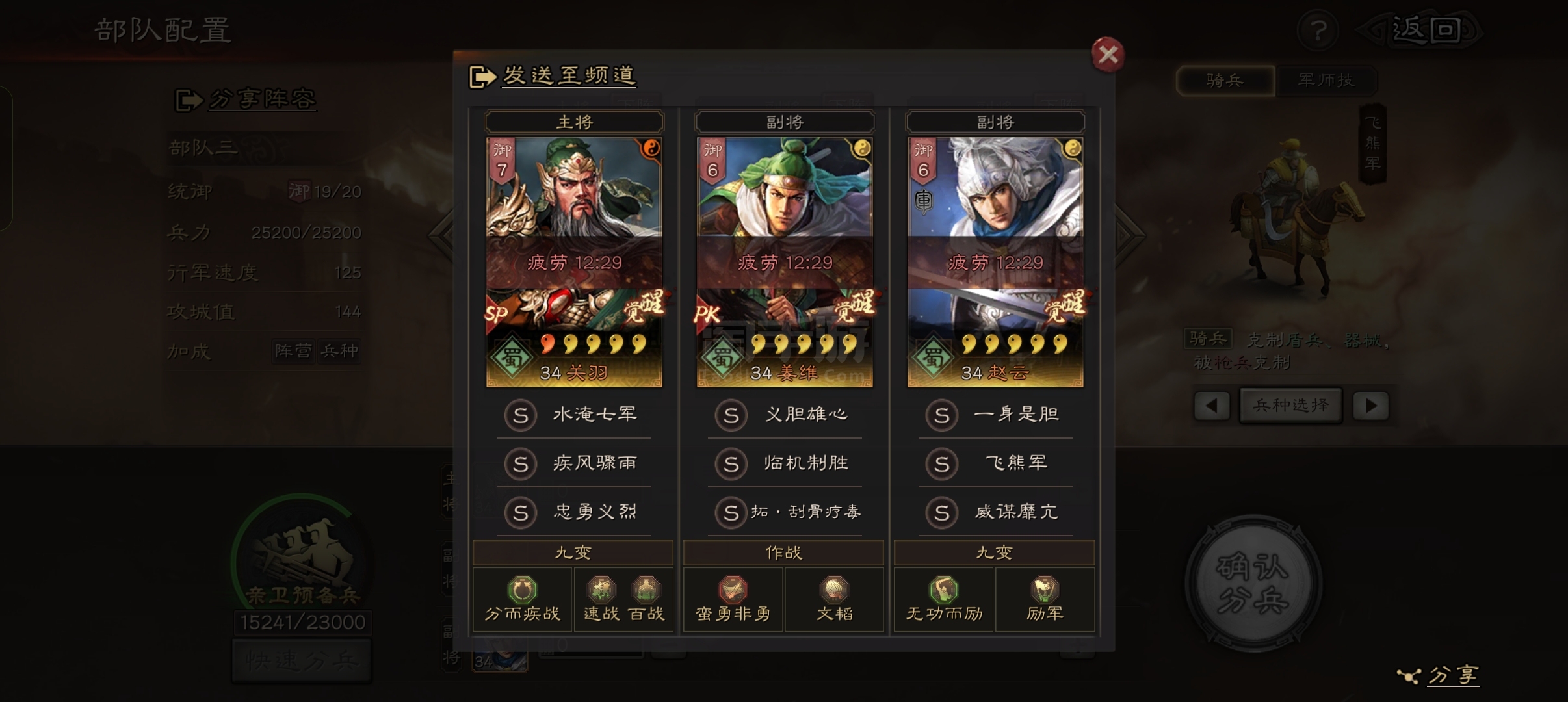Select the 蛮勇非勇 talent icon
This screenshot has width=1568, height=702.
coord(733,590)
